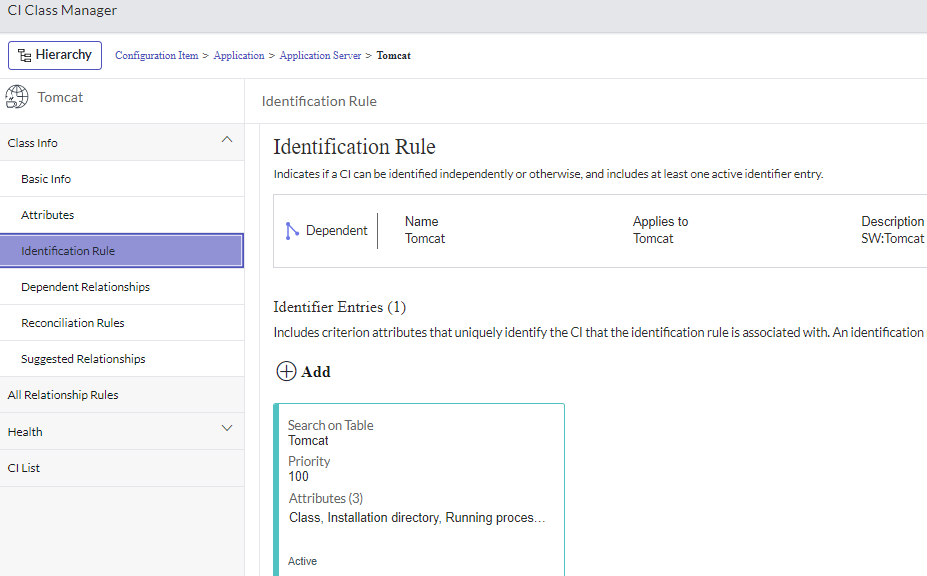Collapse the Class Info section chevron

[227, 140]
